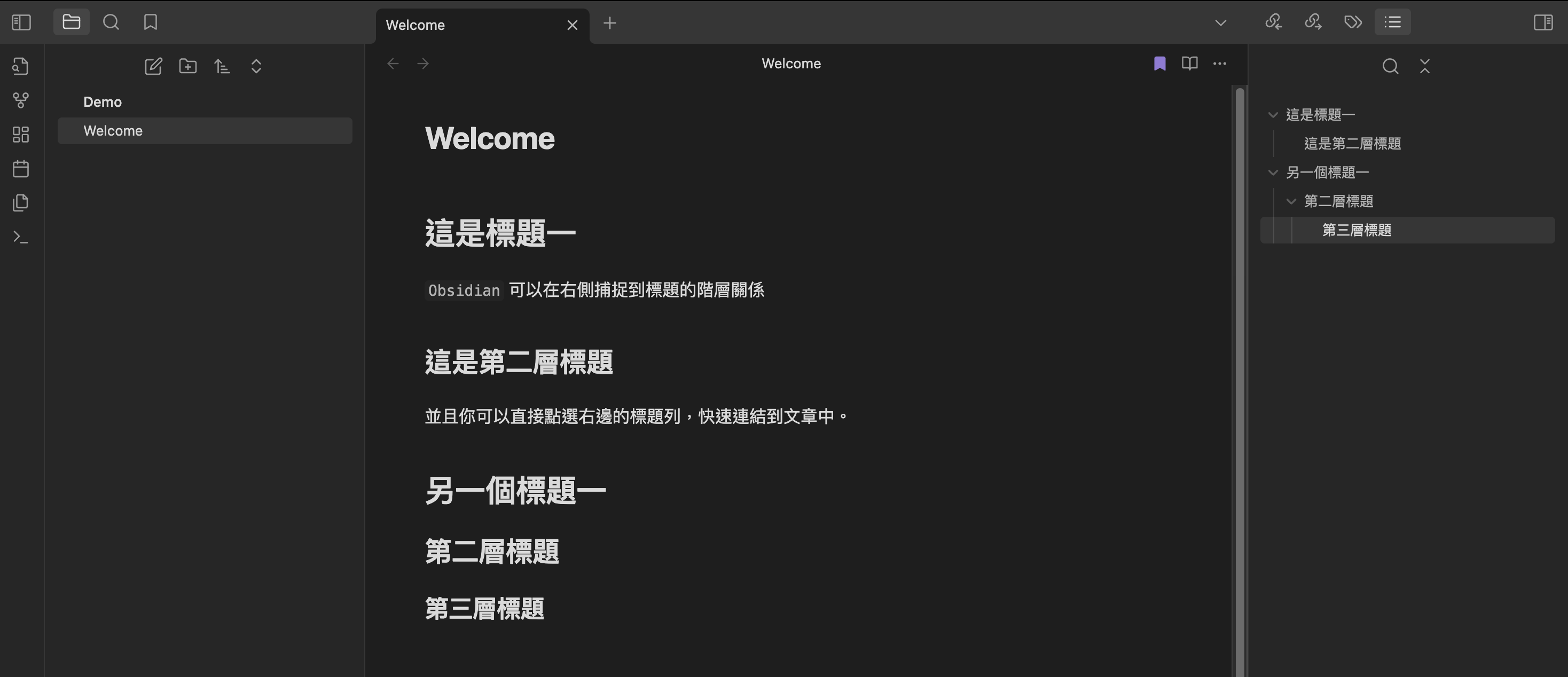Image resolution: width=1568 pixels, height=677 pixels.
Task: Expand or collapse all folders icon
Action: 256,66
